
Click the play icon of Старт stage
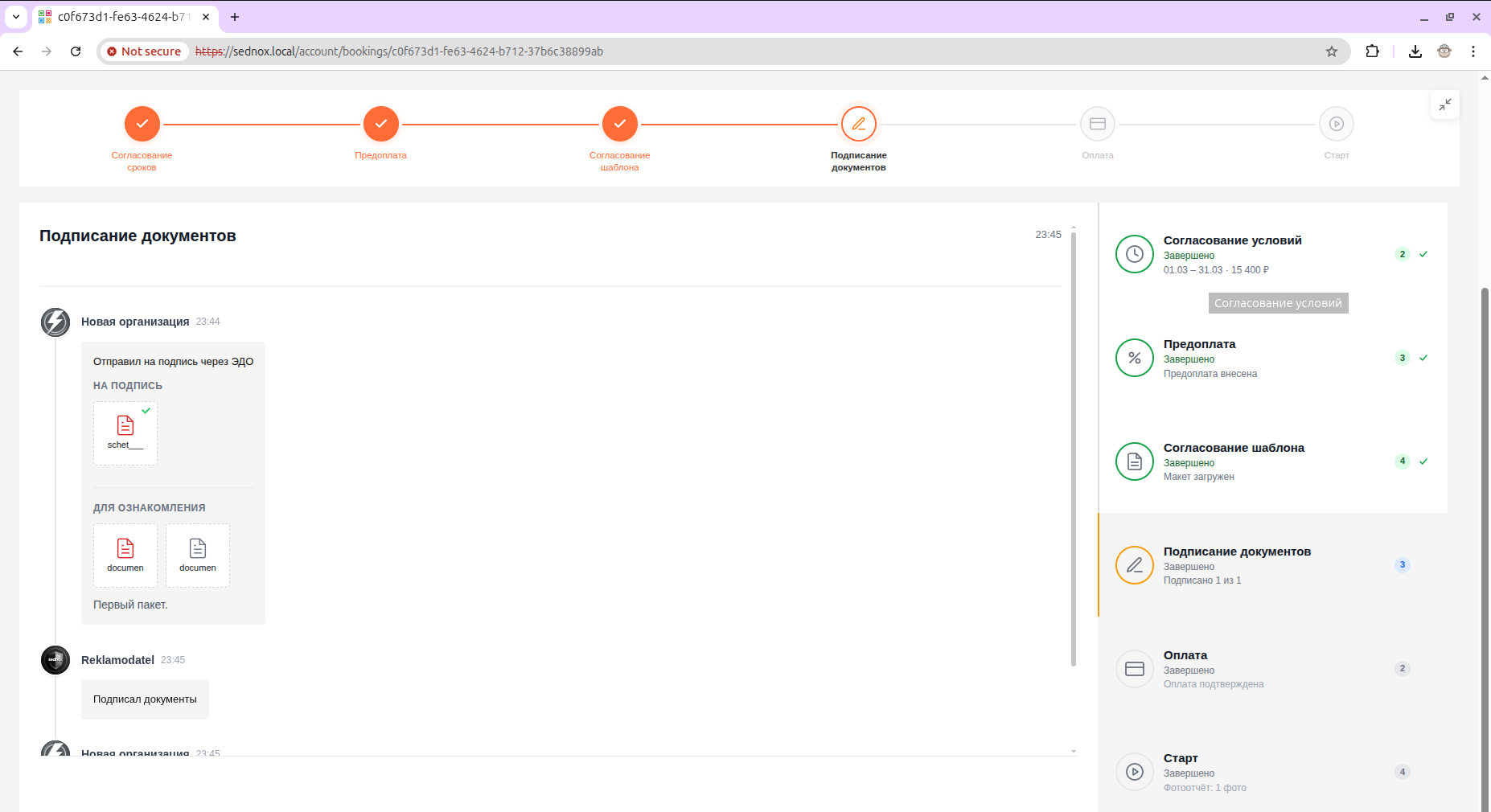tap(1135, 772)
